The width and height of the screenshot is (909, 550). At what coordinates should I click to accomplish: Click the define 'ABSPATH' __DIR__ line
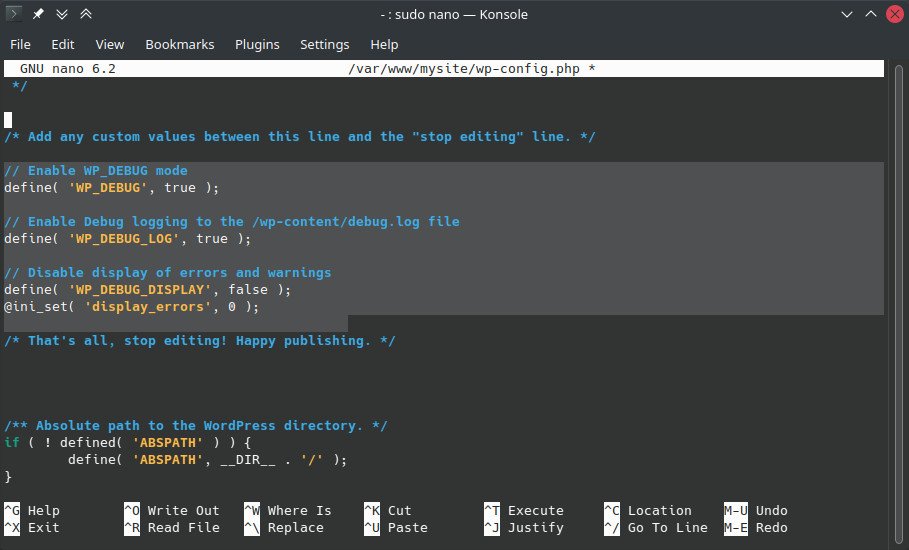[208, 460]
